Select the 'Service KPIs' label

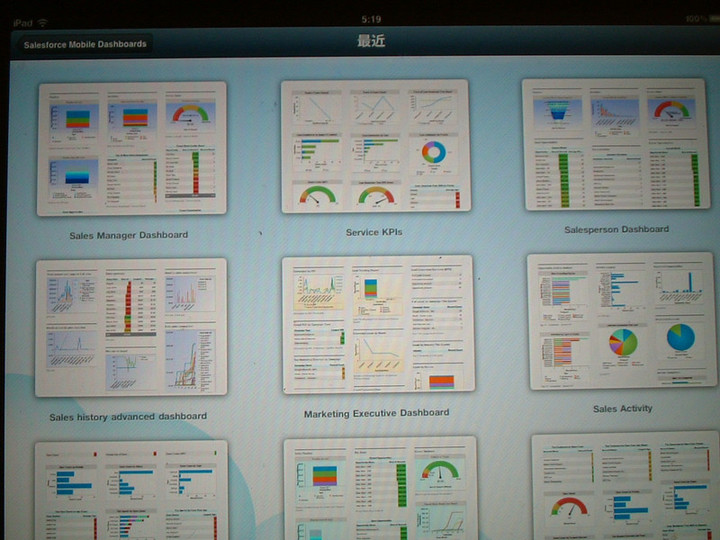click(x=374, y=232)
